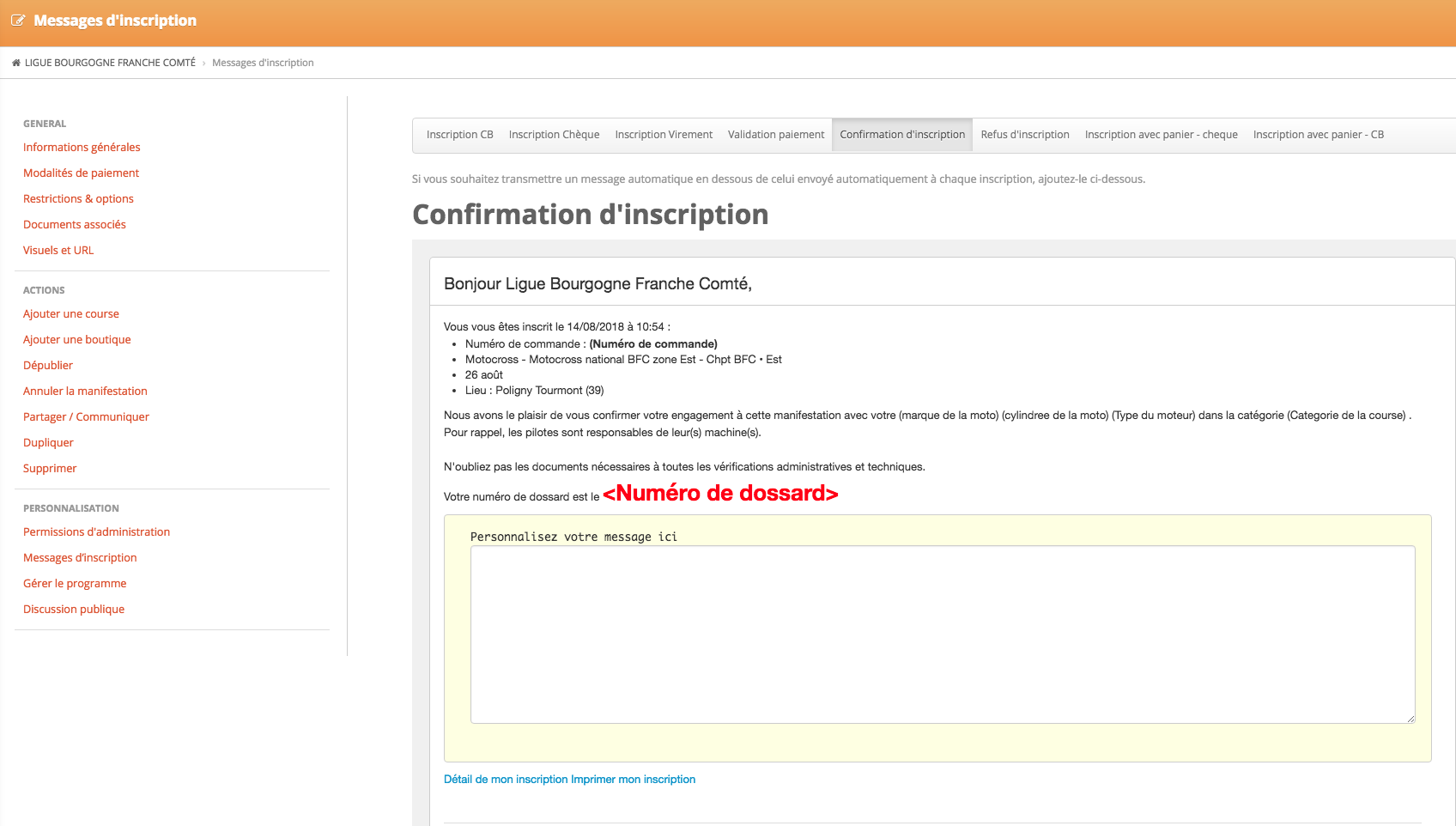Click the edit icon beside Messages d'inscription header
Viewport: 1456px width, 826px height.
18,21
